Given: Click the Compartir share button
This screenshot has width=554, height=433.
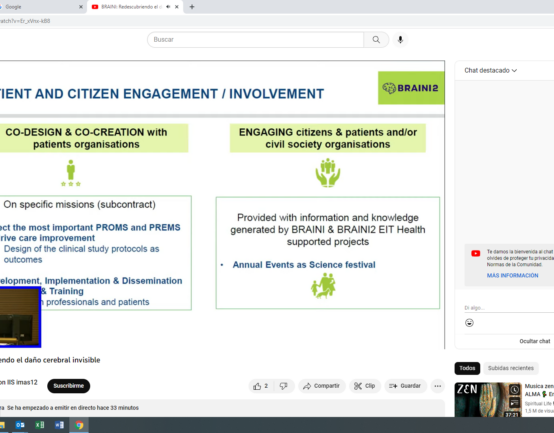Looking at the screenshot, I should [321, 386].
